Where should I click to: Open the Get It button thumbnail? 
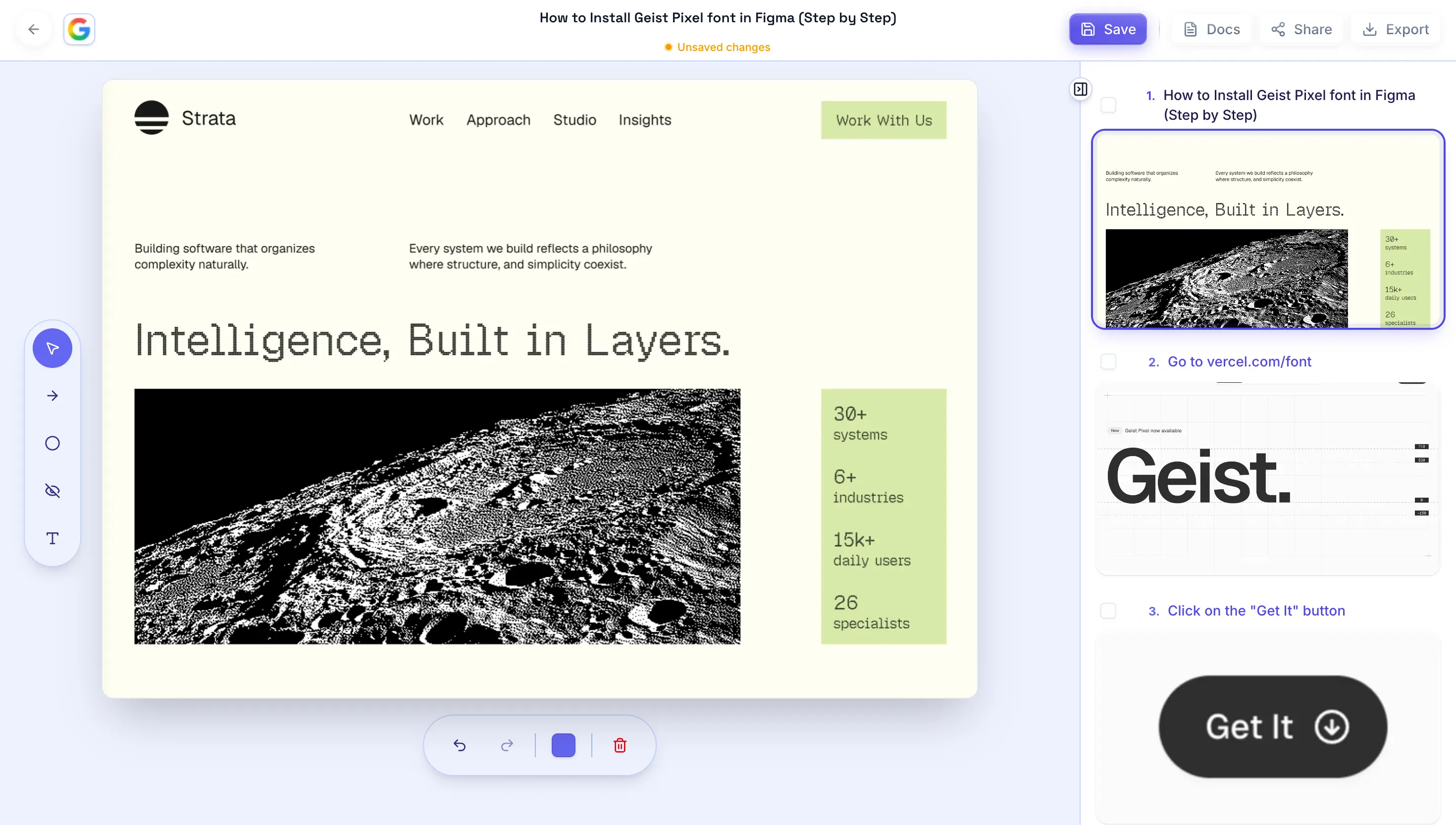point(1268,728)
